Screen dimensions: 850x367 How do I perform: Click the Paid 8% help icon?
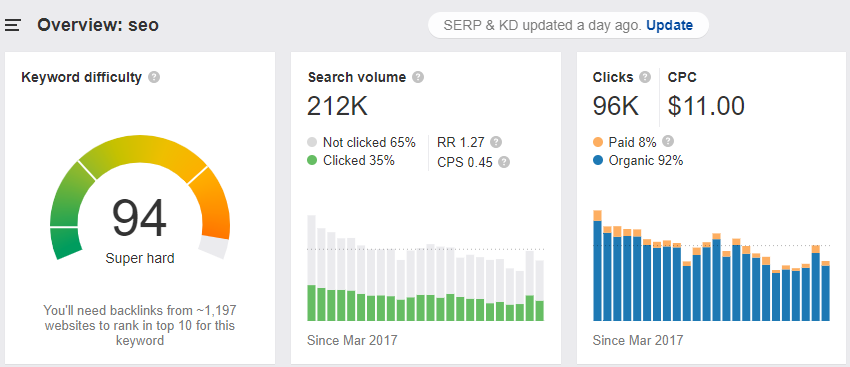point(668,141)
